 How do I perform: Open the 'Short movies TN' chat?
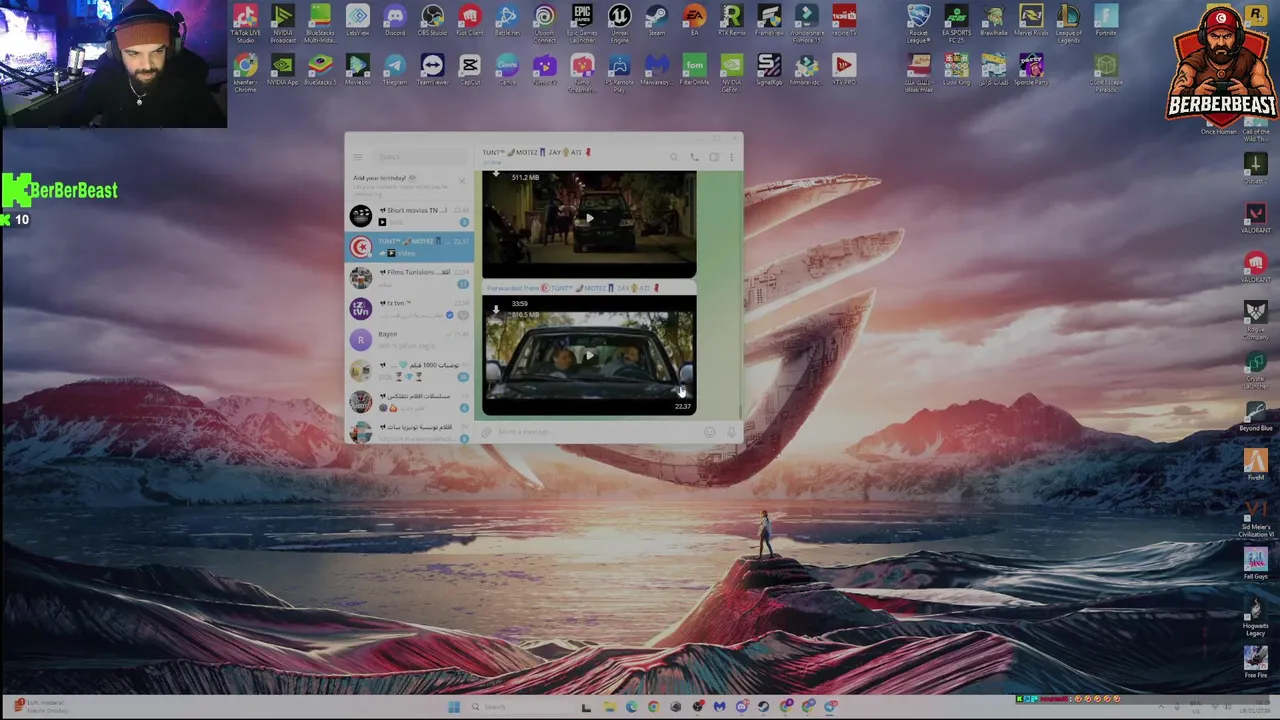tap(409, 215)
